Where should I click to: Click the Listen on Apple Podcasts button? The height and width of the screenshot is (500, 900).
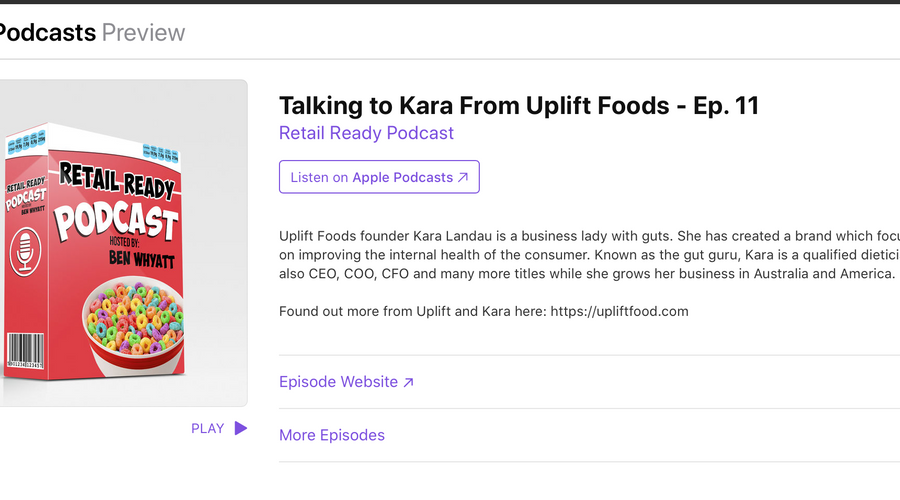tap(379, 177)
